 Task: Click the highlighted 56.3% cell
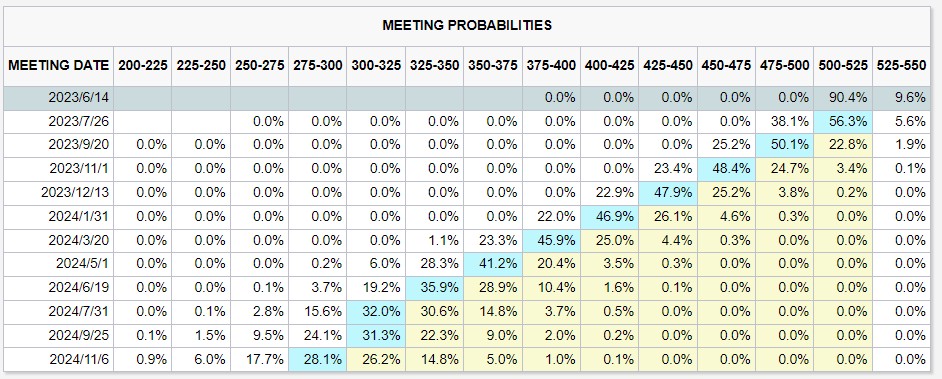point(842,122)
